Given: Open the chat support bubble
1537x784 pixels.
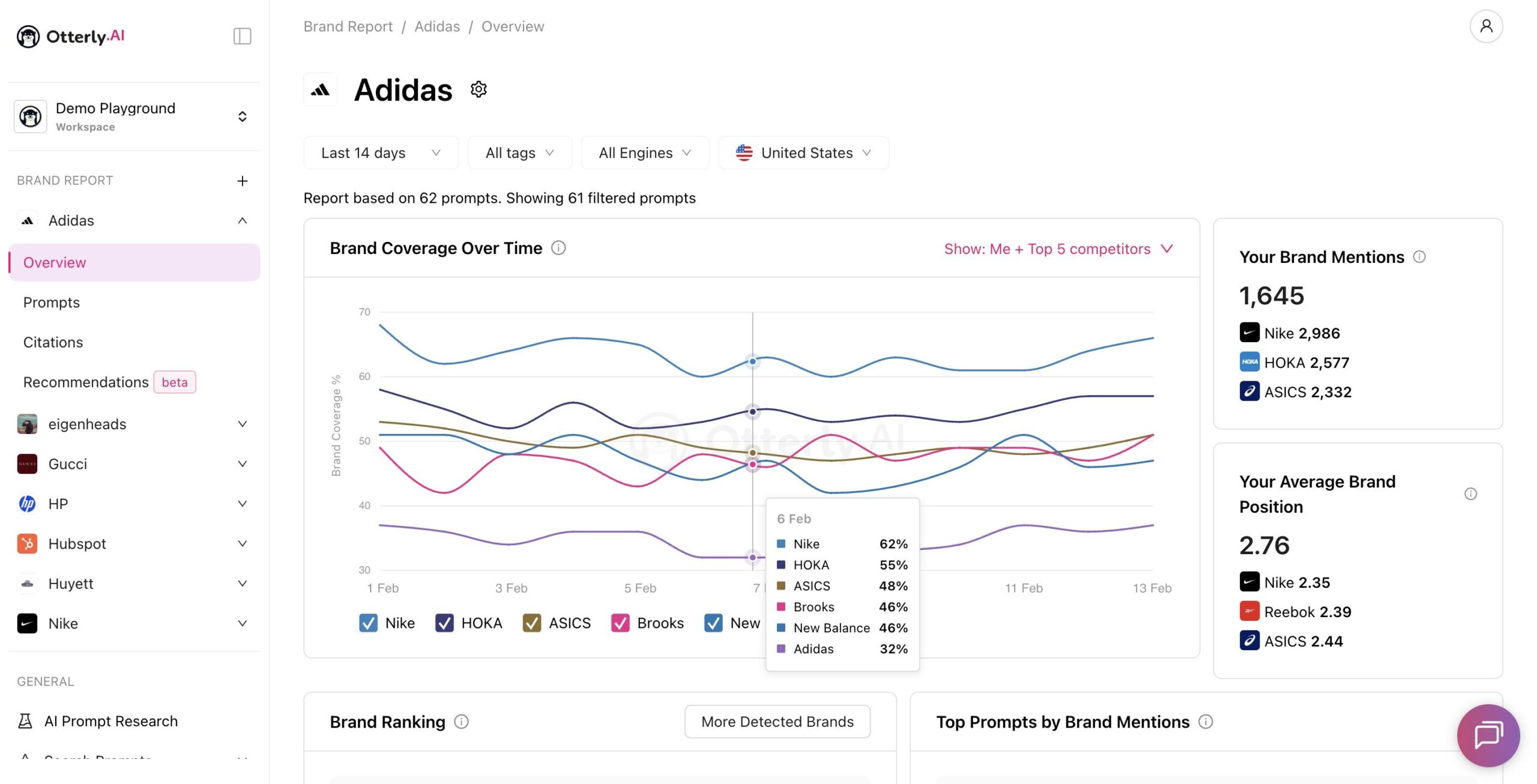Looking at the screenshot, I should click(1488, 735).
